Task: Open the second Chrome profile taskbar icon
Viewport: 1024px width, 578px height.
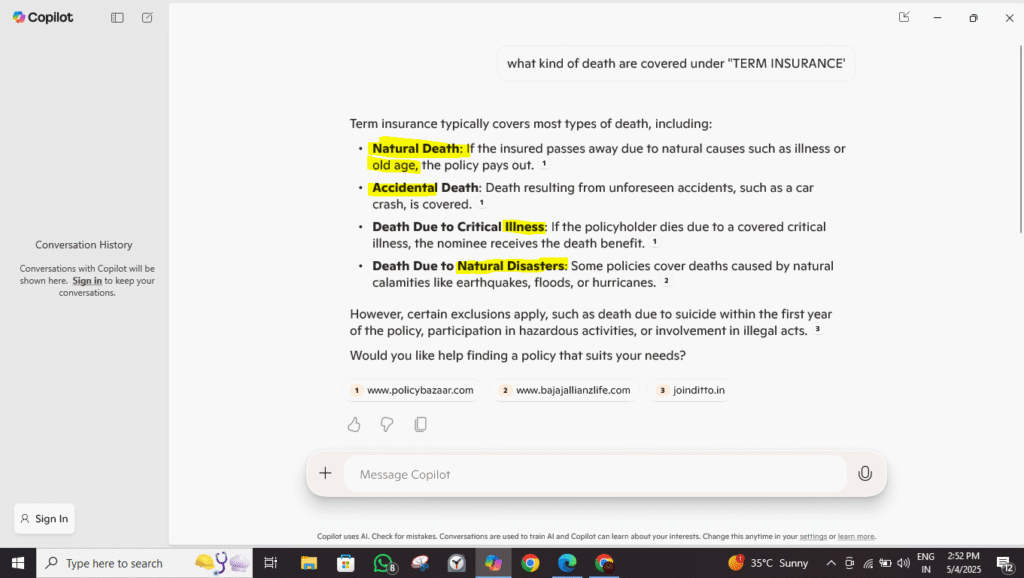Action: [604, 563]
